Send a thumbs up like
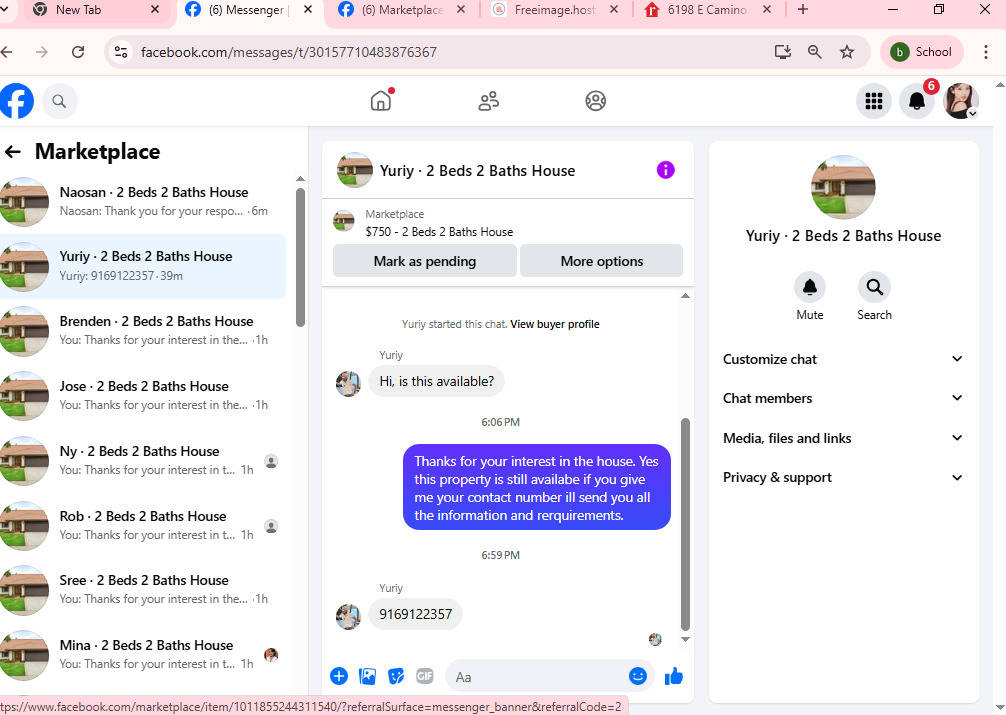 point(674,676)
